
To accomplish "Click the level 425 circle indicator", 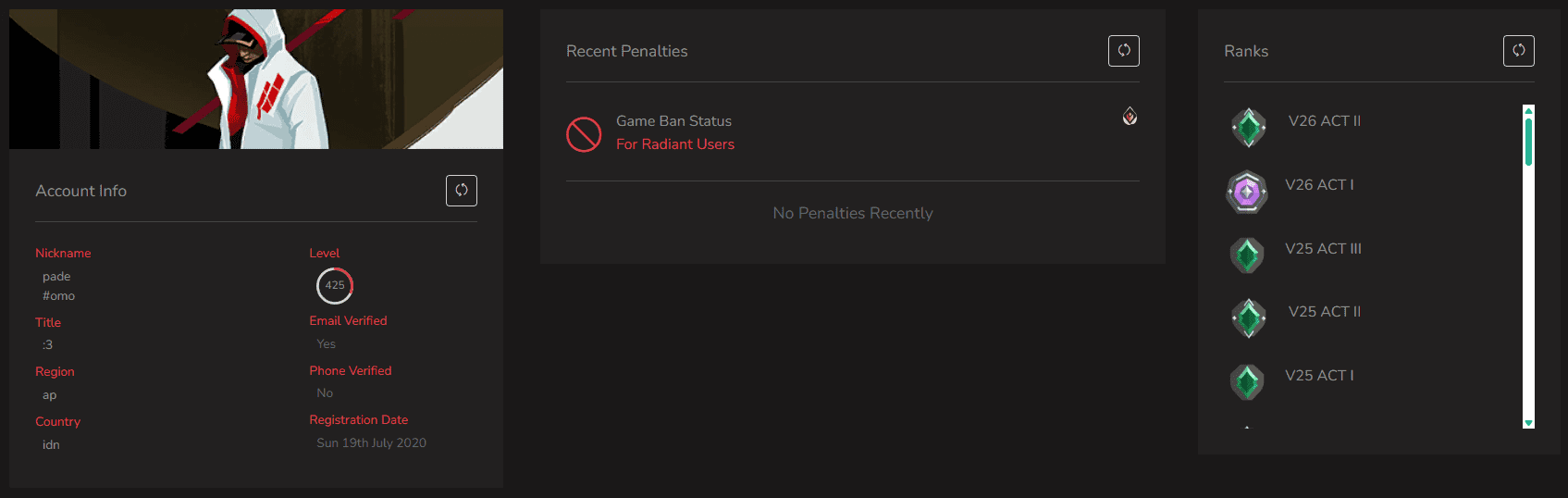I will point(335,286).
